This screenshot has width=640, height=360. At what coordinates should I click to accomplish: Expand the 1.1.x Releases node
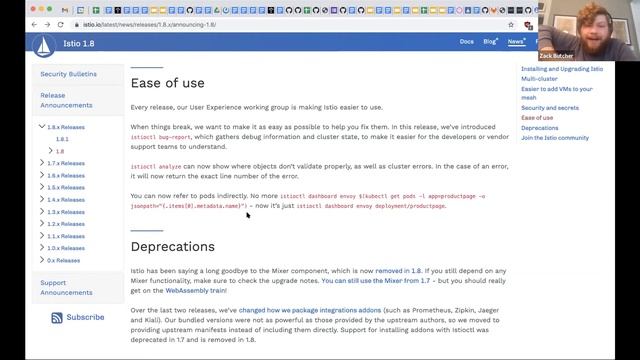[42, 235]
